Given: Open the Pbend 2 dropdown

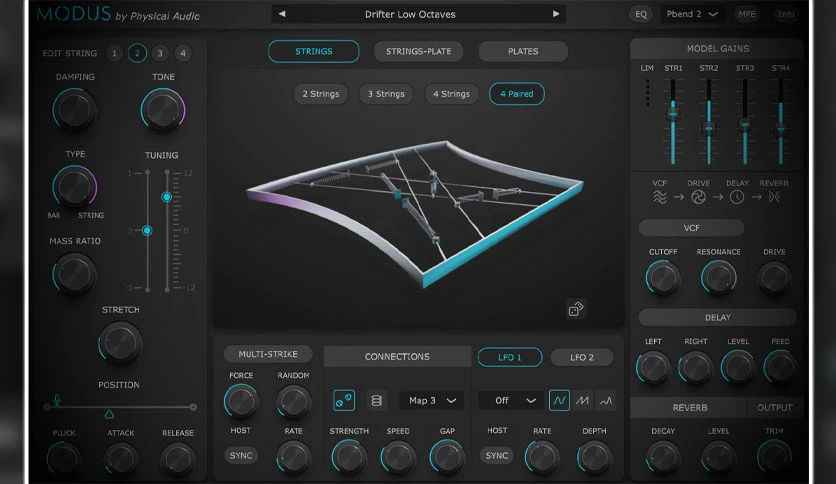Looking at the screenshot, I should (692, 14).
